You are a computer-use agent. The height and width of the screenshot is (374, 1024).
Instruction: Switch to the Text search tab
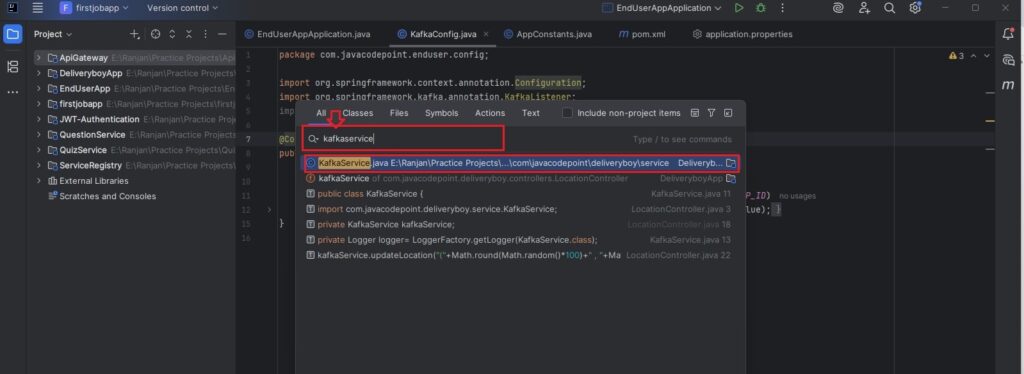tap(531, 113)
